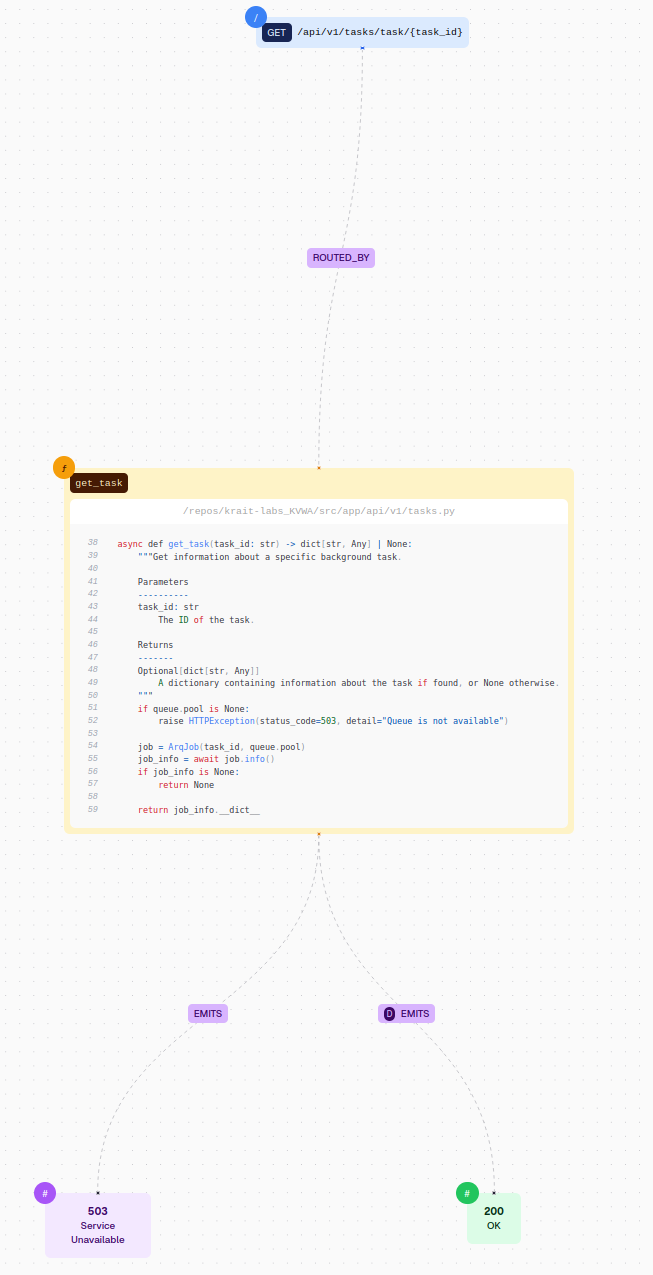
Task: Click the orange function icon on get_task
Action: 64,467
